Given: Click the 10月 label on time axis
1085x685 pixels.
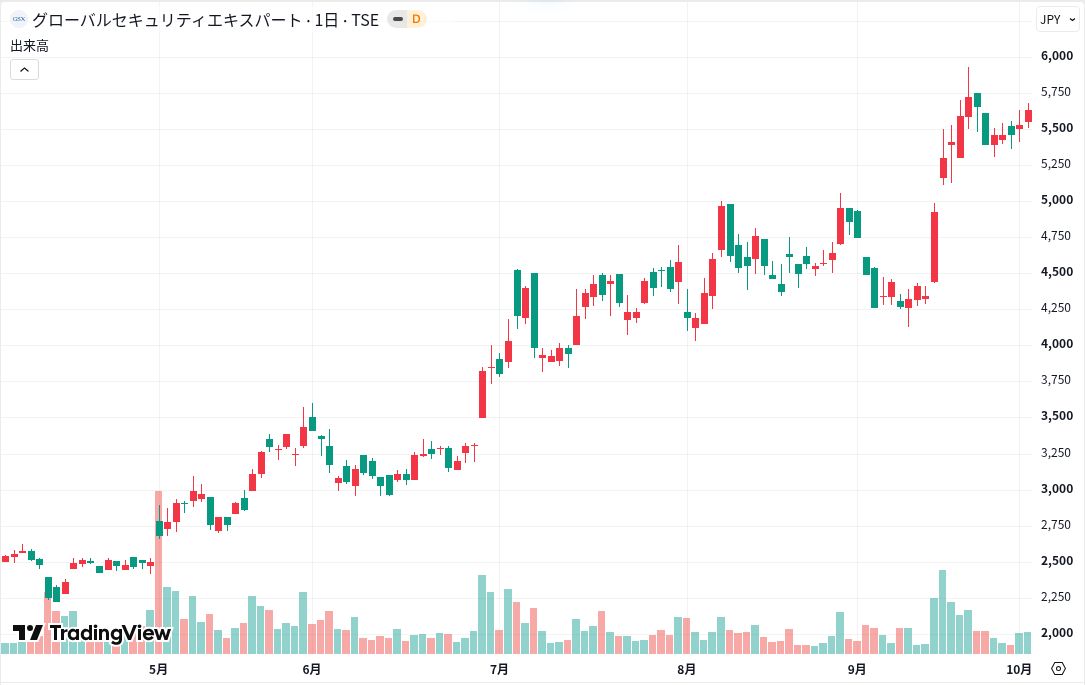Looking at the screenshot, I should click(1019, 669).
